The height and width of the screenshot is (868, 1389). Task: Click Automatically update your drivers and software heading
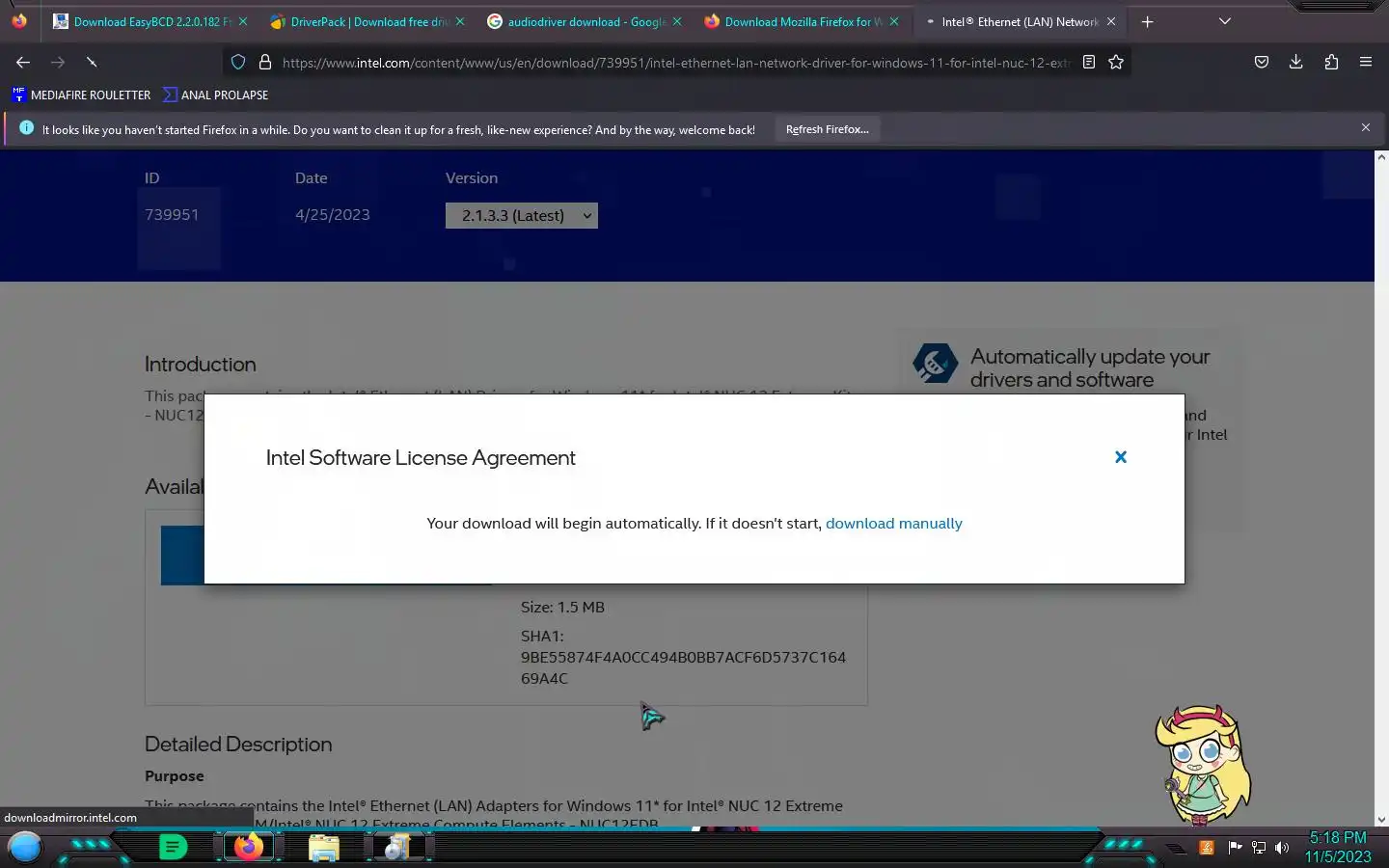pos(1090,367)
